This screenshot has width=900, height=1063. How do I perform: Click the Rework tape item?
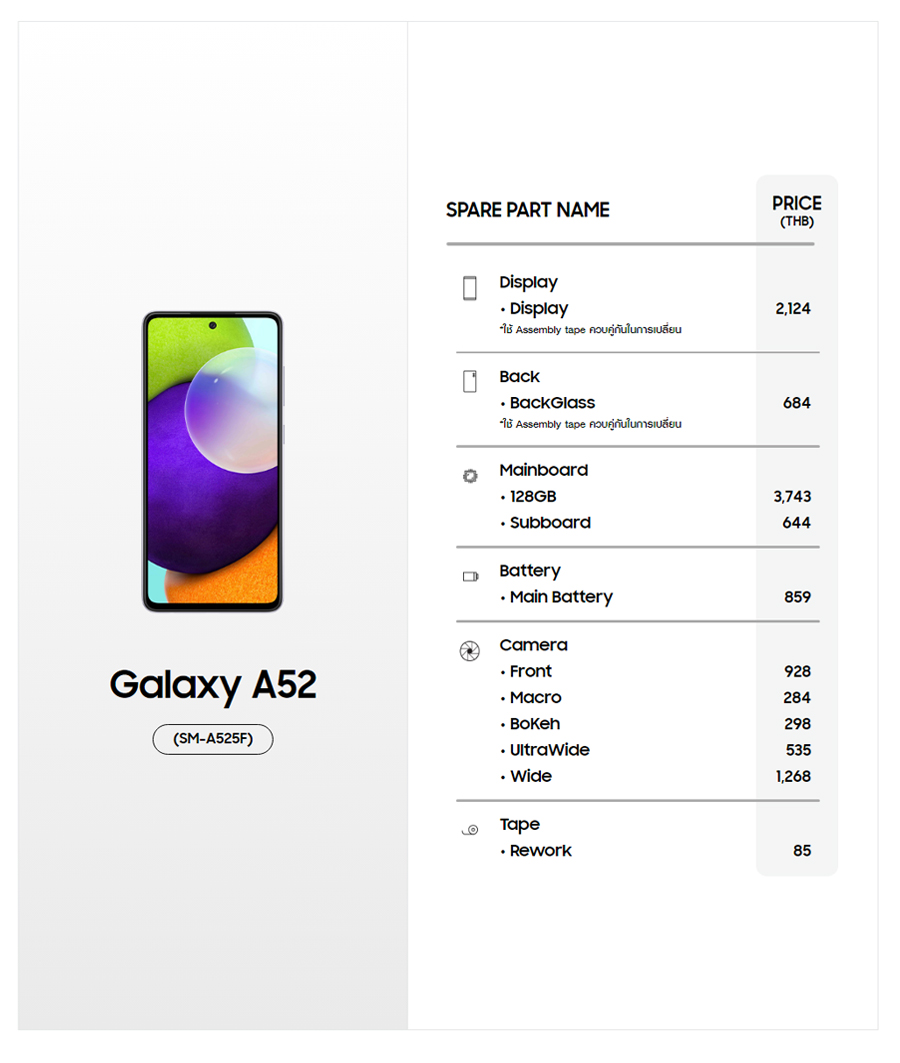click(x=541, y=851)
